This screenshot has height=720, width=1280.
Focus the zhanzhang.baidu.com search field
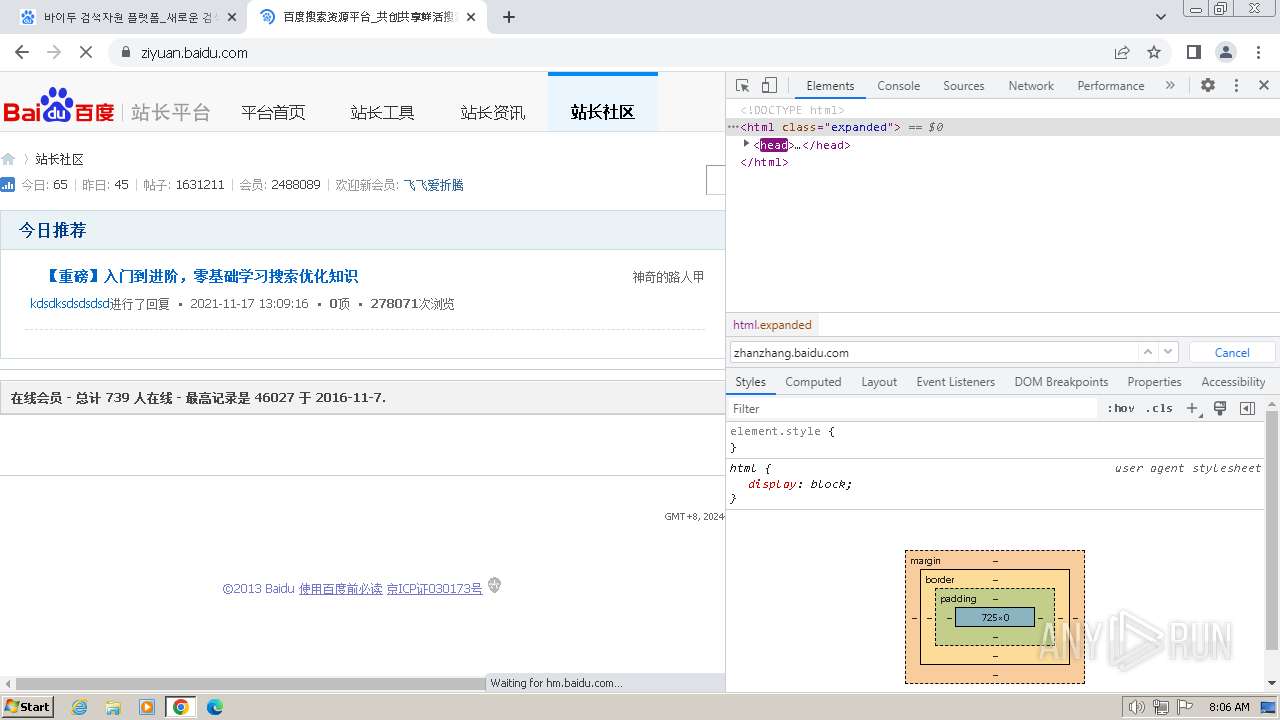tap(933, 352)
